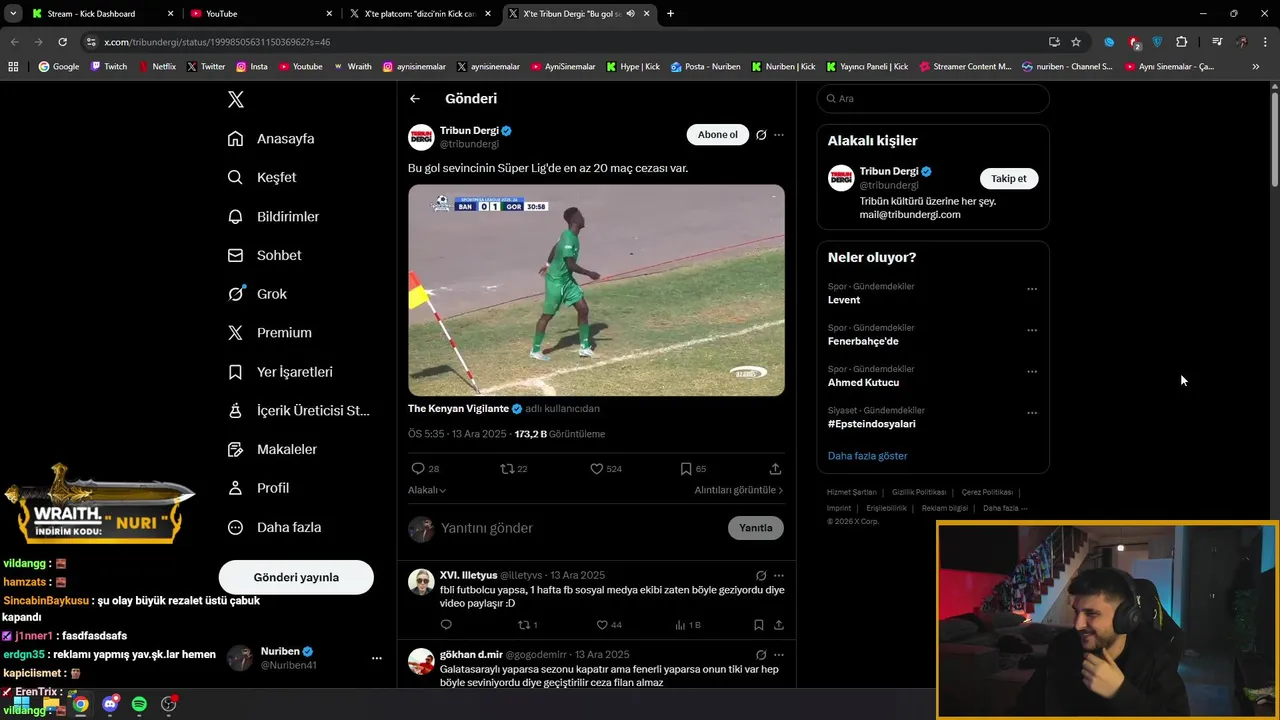Image resolution: width=1280 pixels, height=720 pixels.
Task: Expand Alakalı sort dropdown
Action: point(427,490)
